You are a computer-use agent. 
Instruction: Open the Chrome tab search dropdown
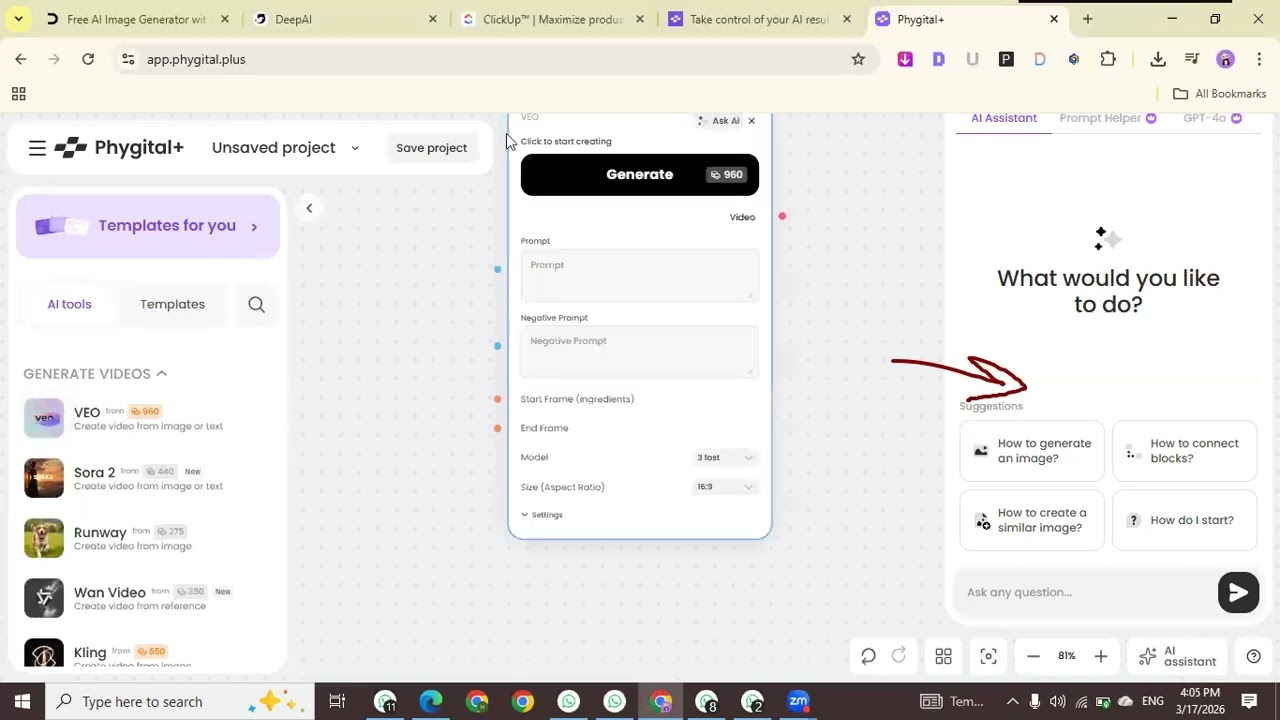(18, 19)
